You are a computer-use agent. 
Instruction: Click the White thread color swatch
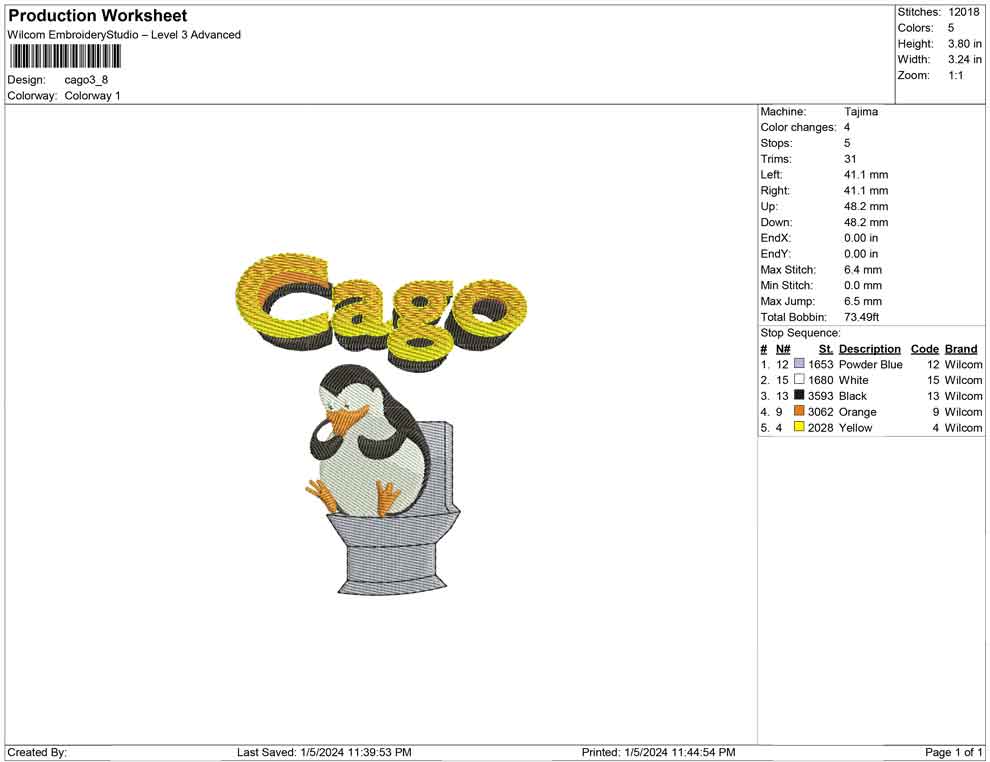[799, 379]
